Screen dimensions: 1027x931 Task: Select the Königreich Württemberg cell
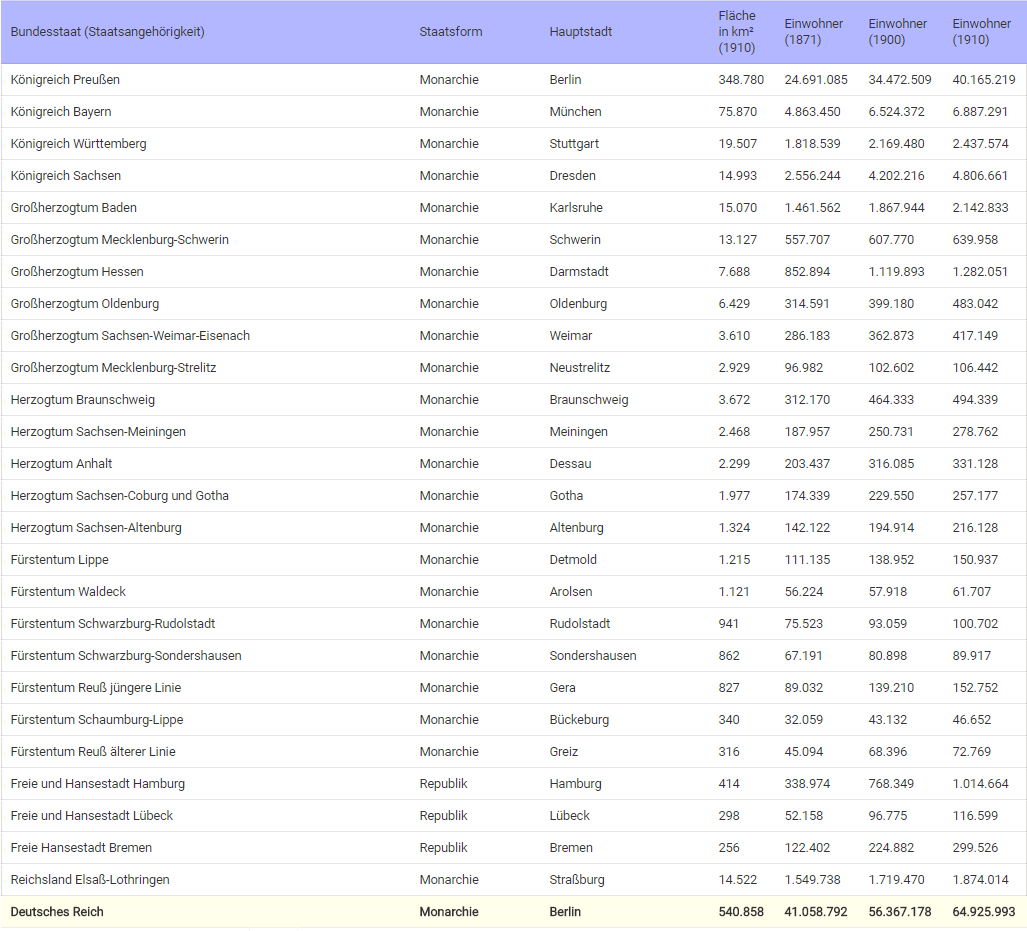pyautogui.click(x=79, y=143)
